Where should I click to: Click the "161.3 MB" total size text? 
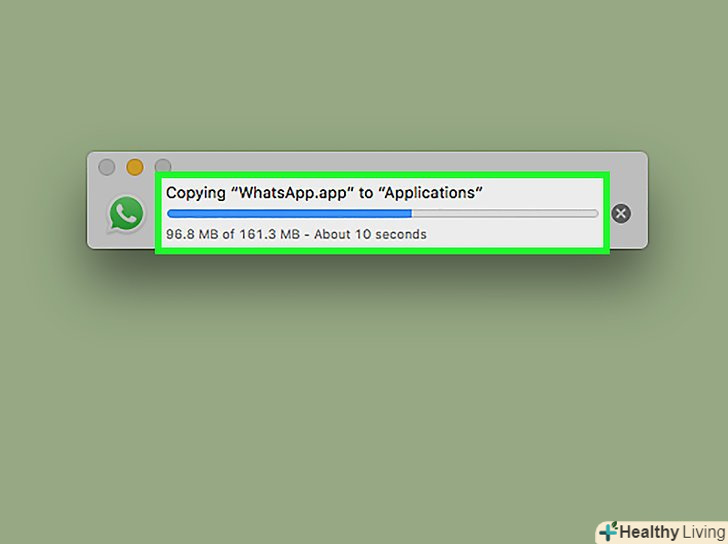[x=269, y=234]
